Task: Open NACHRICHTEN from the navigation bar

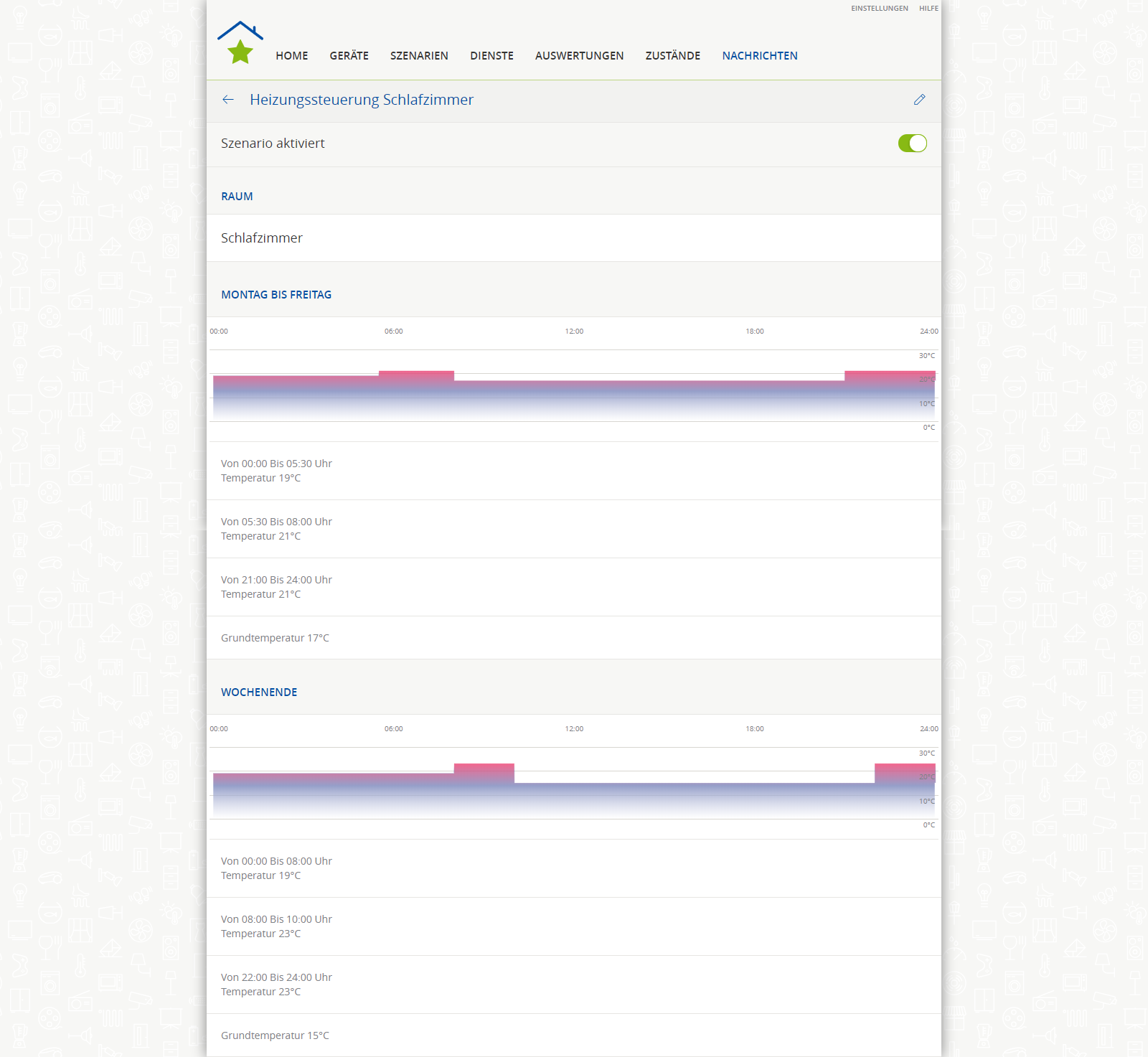Action: click(x=759, y=56)
